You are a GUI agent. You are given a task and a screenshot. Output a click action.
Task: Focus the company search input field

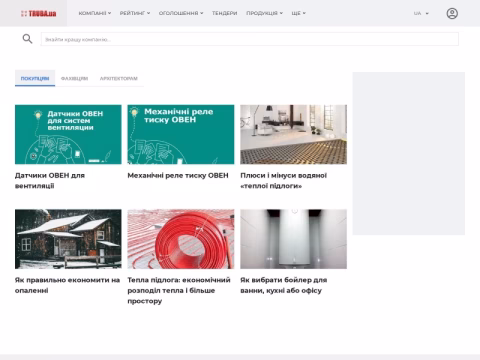[x=250, y=39]
